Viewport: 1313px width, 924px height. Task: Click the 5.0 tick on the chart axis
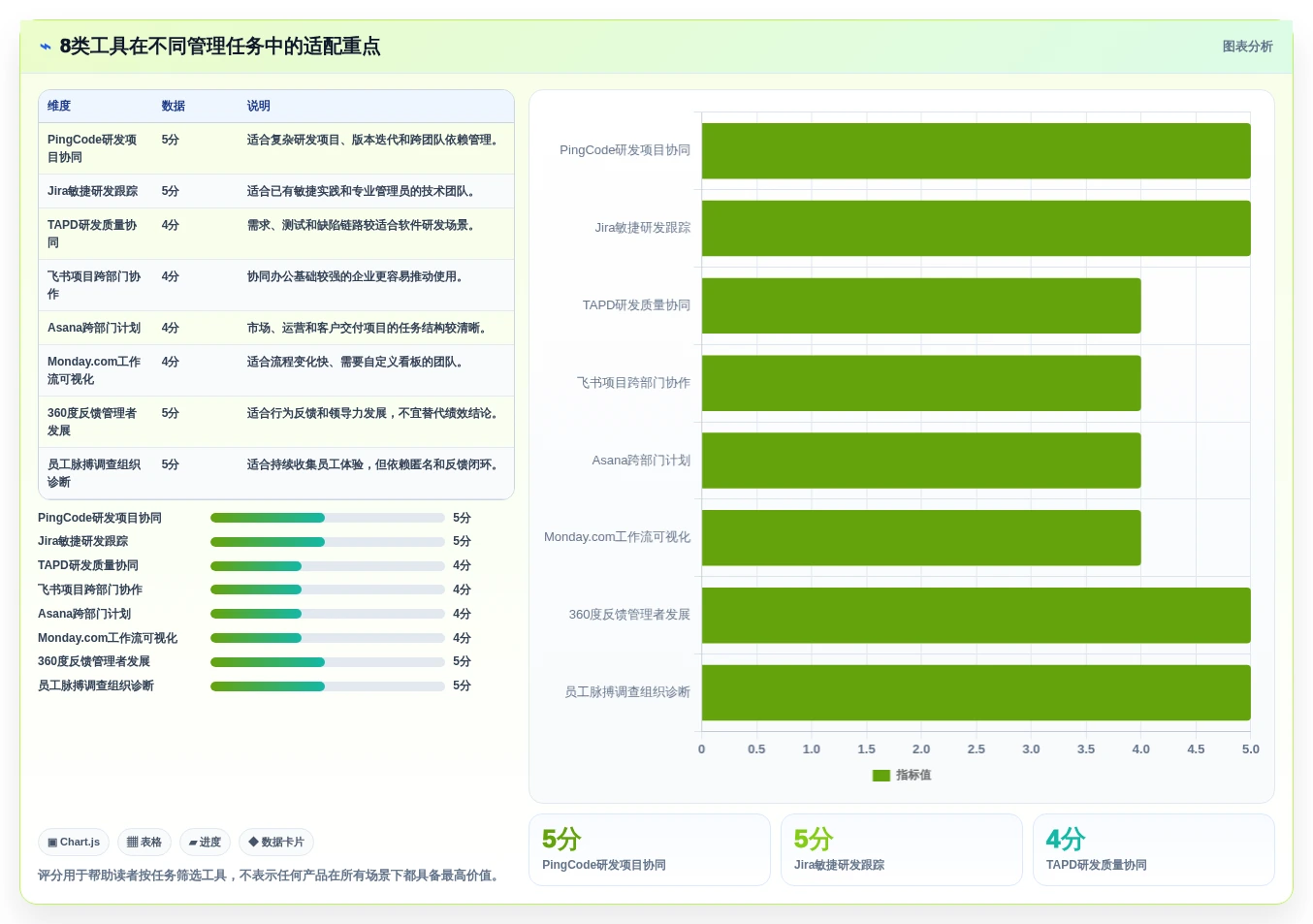tap(1251, 749)
